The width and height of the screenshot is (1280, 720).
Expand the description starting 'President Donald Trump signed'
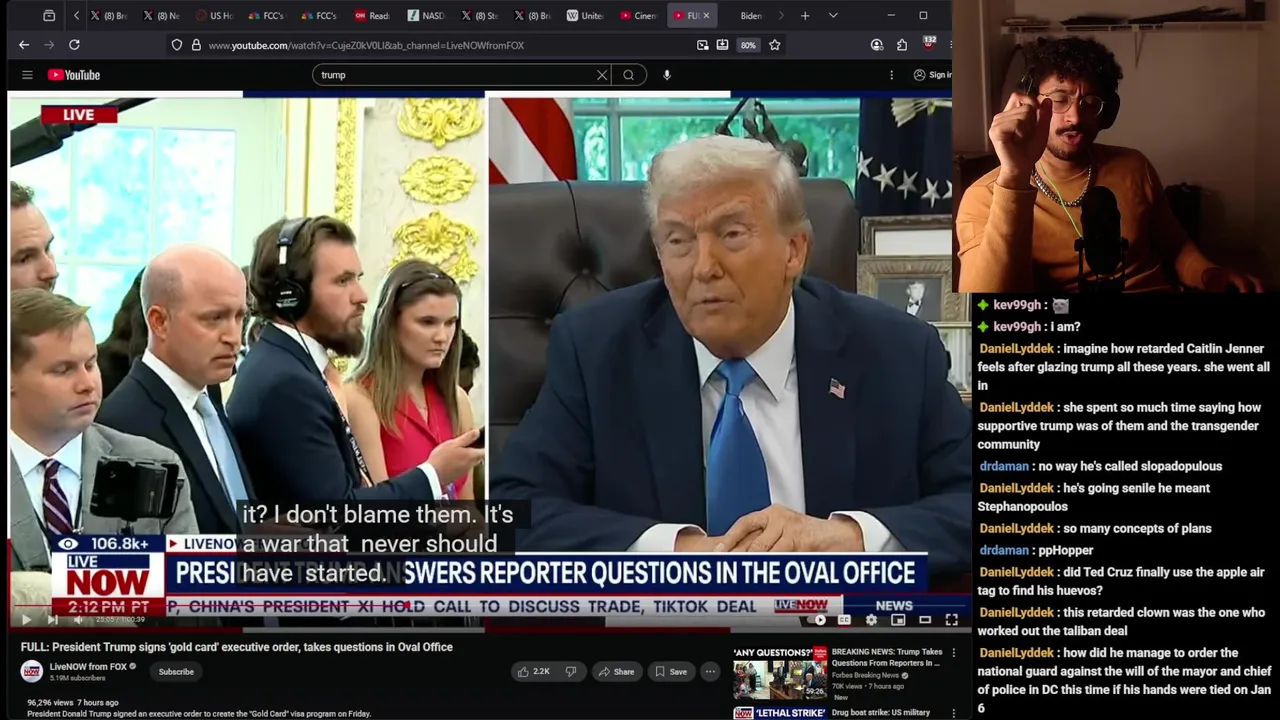[x=199, y=714]
